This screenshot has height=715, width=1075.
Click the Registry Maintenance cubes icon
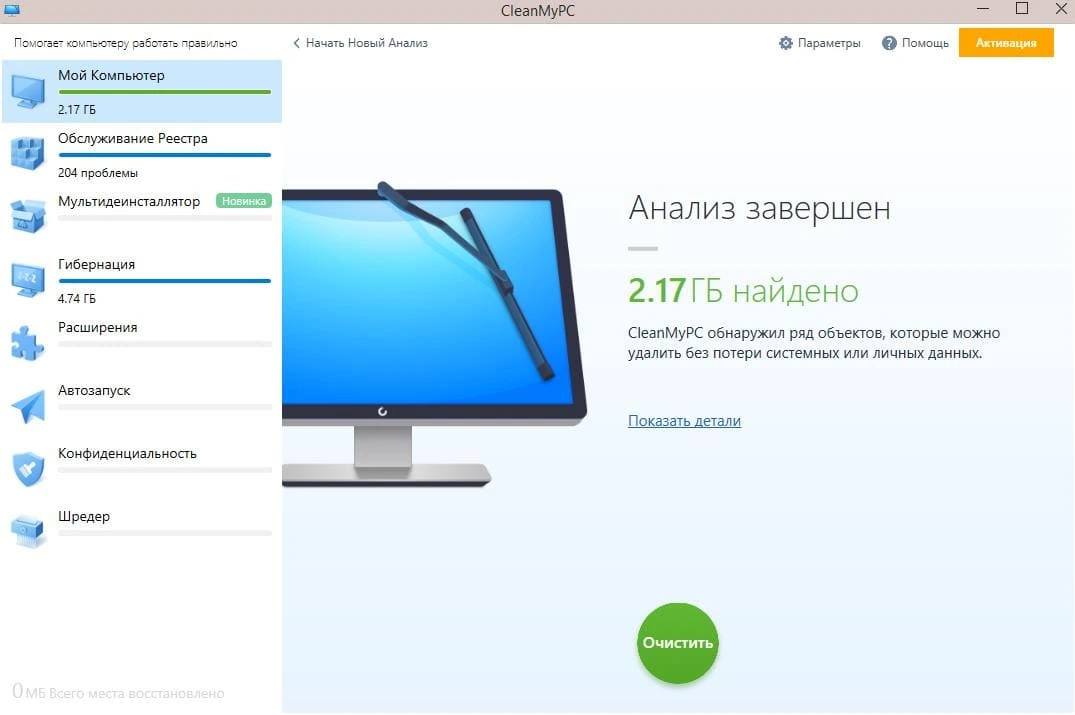pos(27,154)
